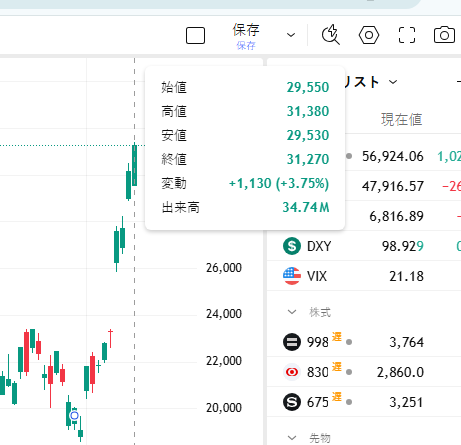The height and width of the screenshot is (445, 461).
Task: Click the 56,924.06 price value
Action: pyautogui.click(x=393, y=156)
